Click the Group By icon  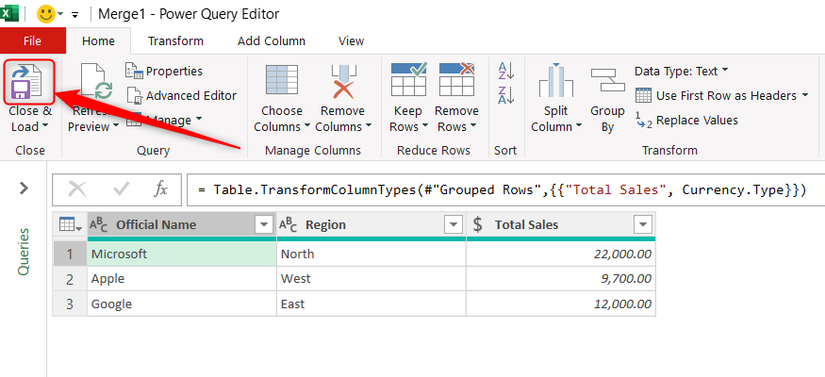[607, 80]
